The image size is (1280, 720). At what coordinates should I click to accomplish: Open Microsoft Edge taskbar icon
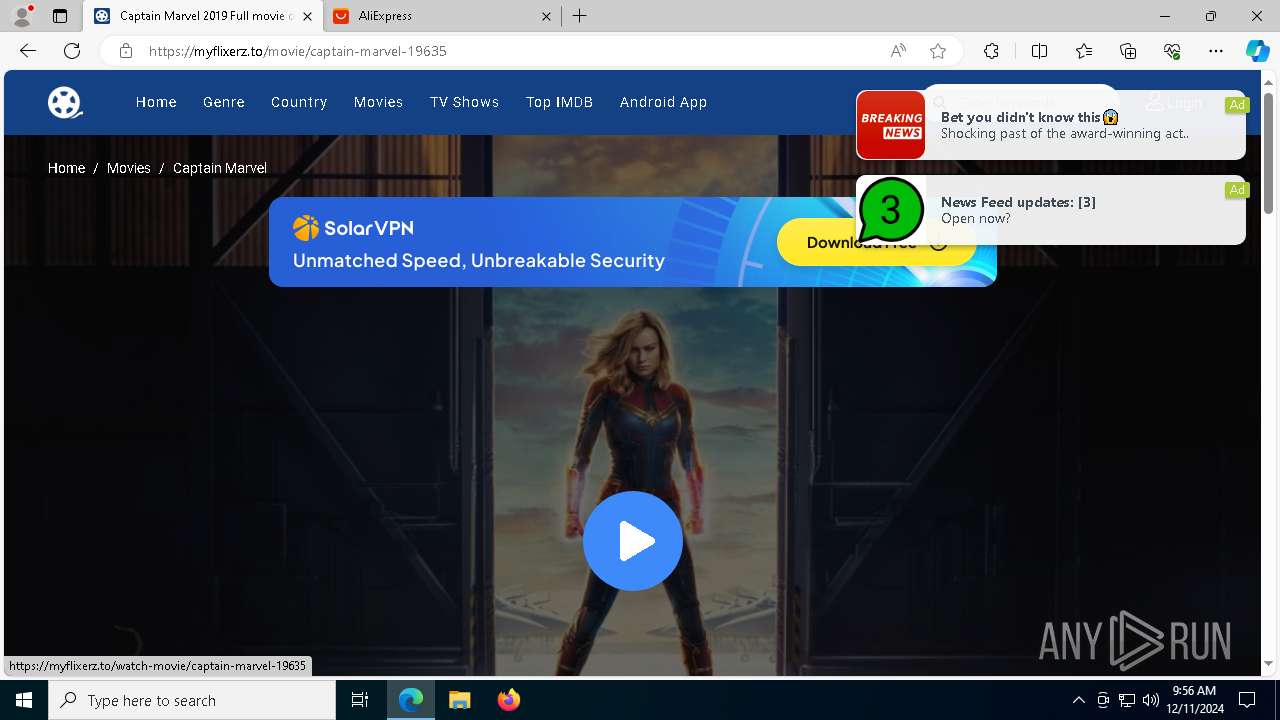[411, 700]
